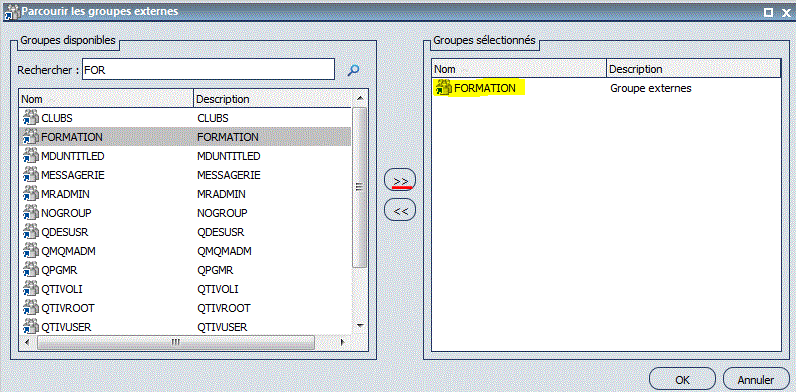Select the QMQMADM name cell
Image resolution: width=796 pixels, height=392 pixels.
[x=69, y=251]
